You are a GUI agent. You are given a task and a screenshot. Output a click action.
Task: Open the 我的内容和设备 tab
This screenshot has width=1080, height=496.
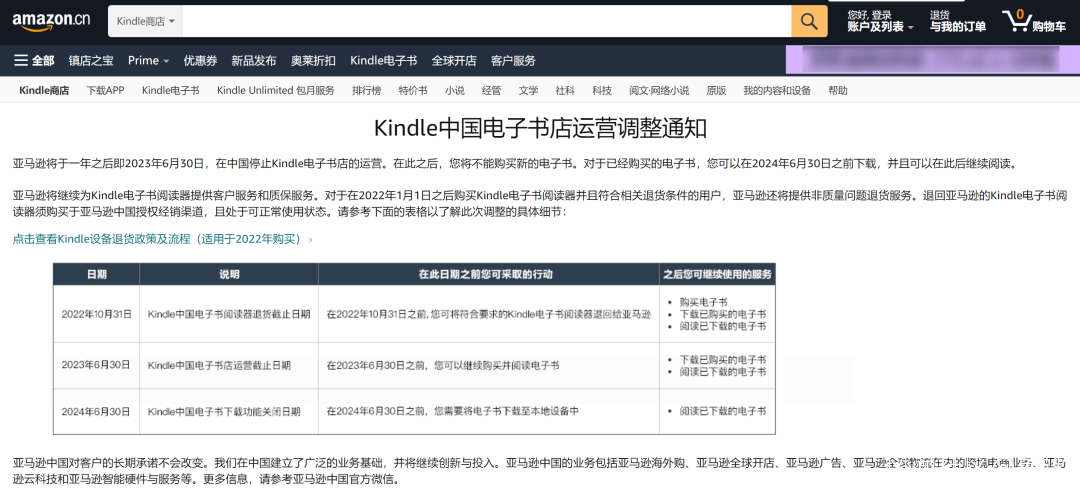tap(777, 90)
